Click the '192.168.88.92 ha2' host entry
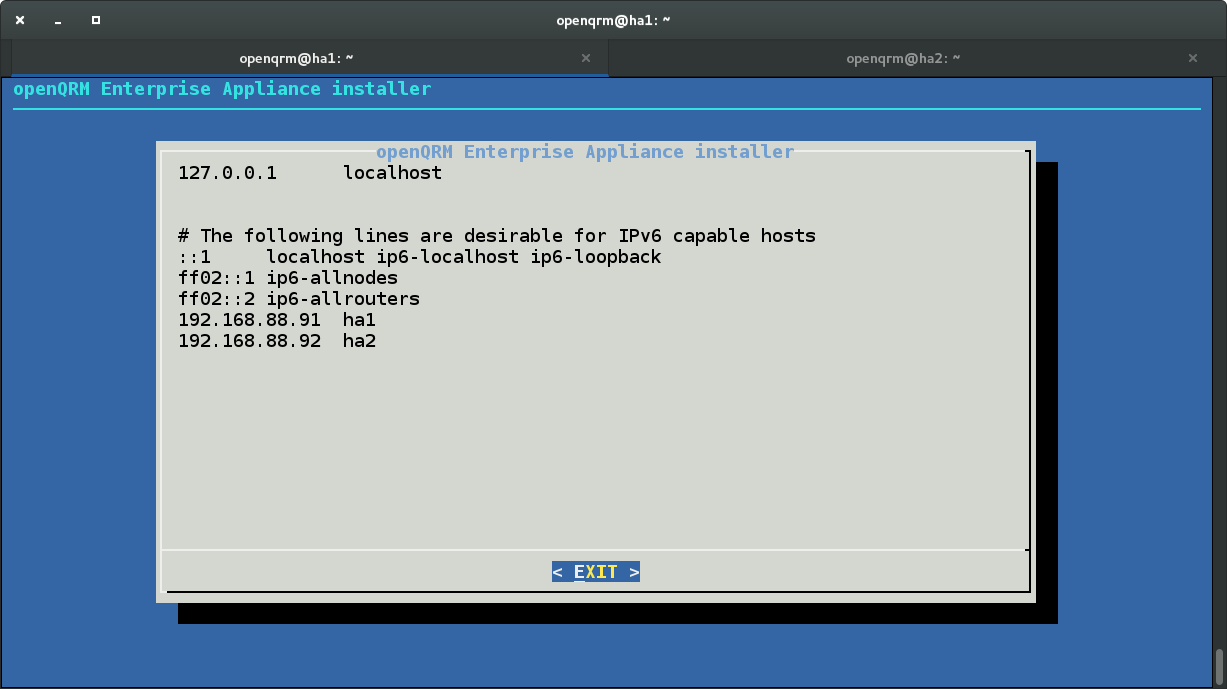Image resolution: width=1227 pixels, height=689 pixels. click(x=277, y=341)
